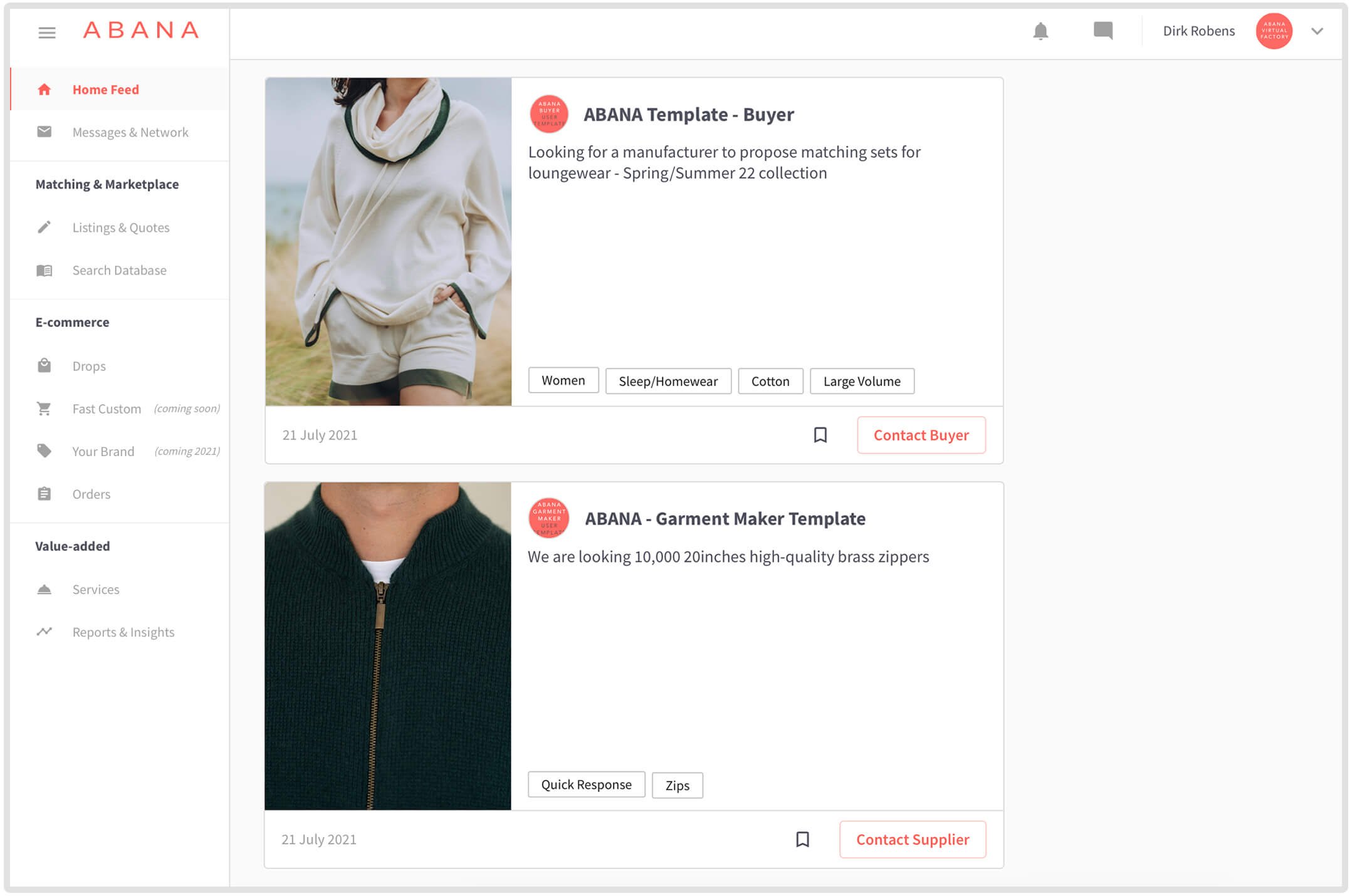Click the Services icon
Image resolution: width=1357 pixels, height=896 pixels.
[x=44, y=589]
